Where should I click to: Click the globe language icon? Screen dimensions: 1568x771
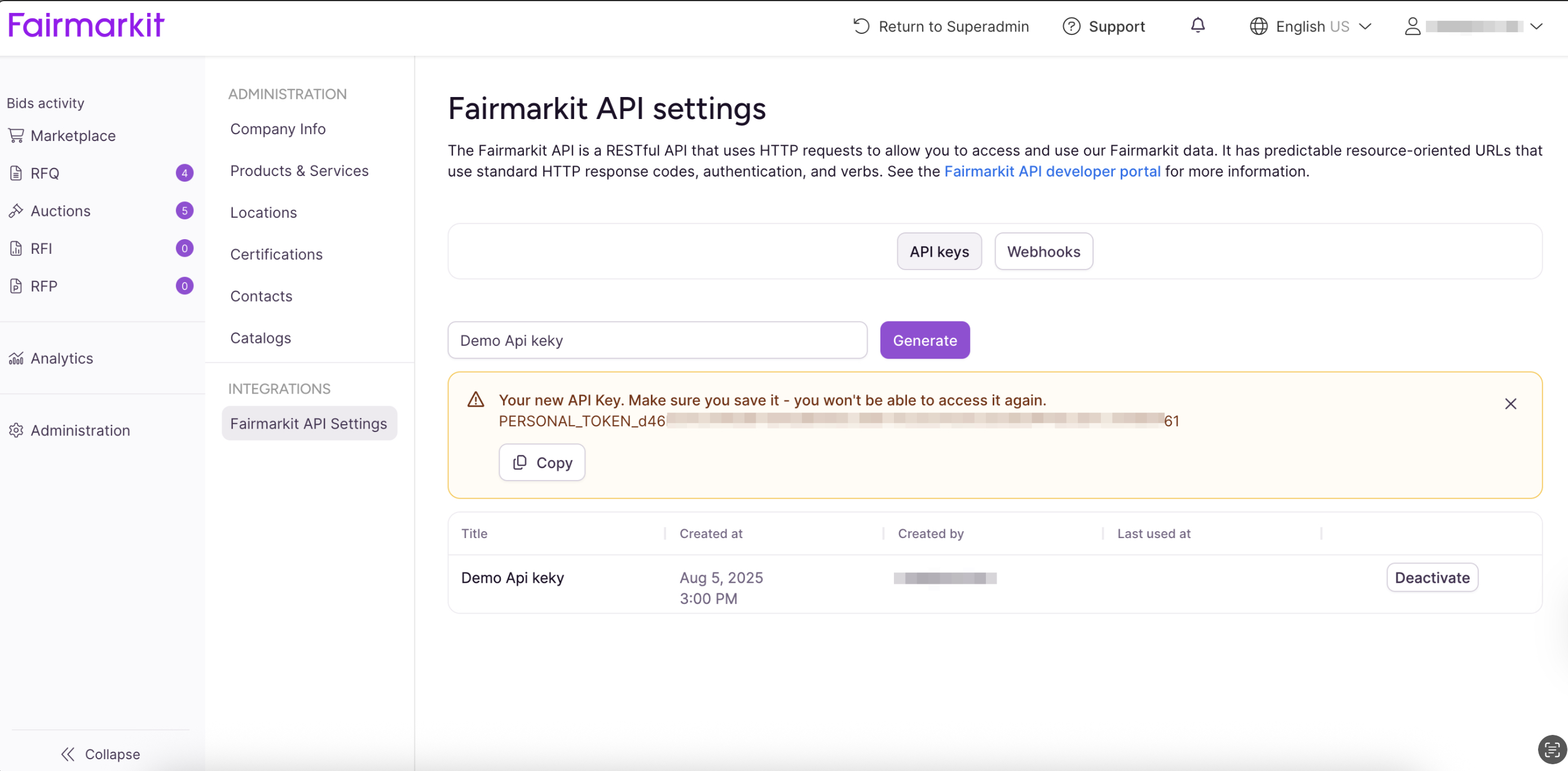(1258, 26)
